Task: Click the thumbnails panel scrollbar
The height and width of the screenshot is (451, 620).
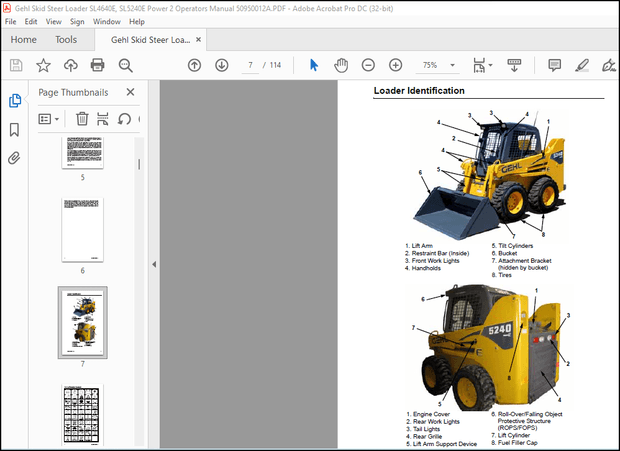Action: tap(139, 164)
